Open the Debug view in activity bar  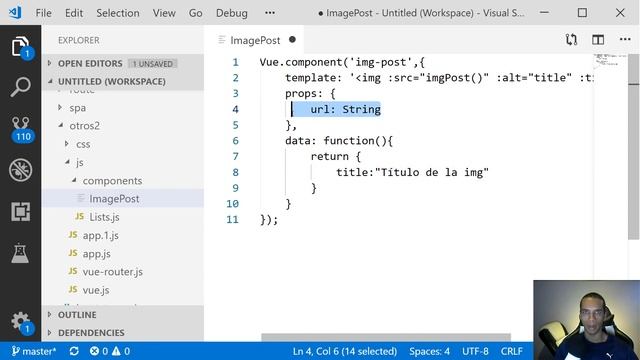(x=20, y=170)
